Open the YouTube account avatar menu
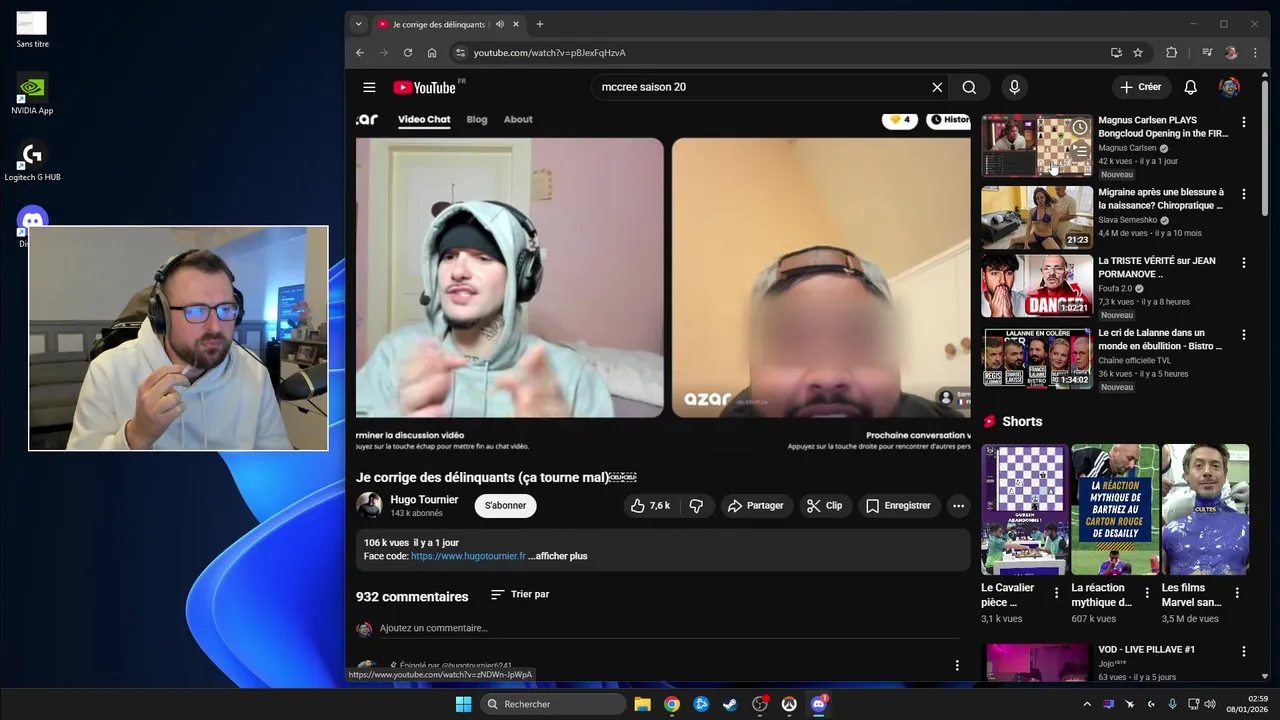This screenshot has width=1280, height=720. tap(1229, 87)
